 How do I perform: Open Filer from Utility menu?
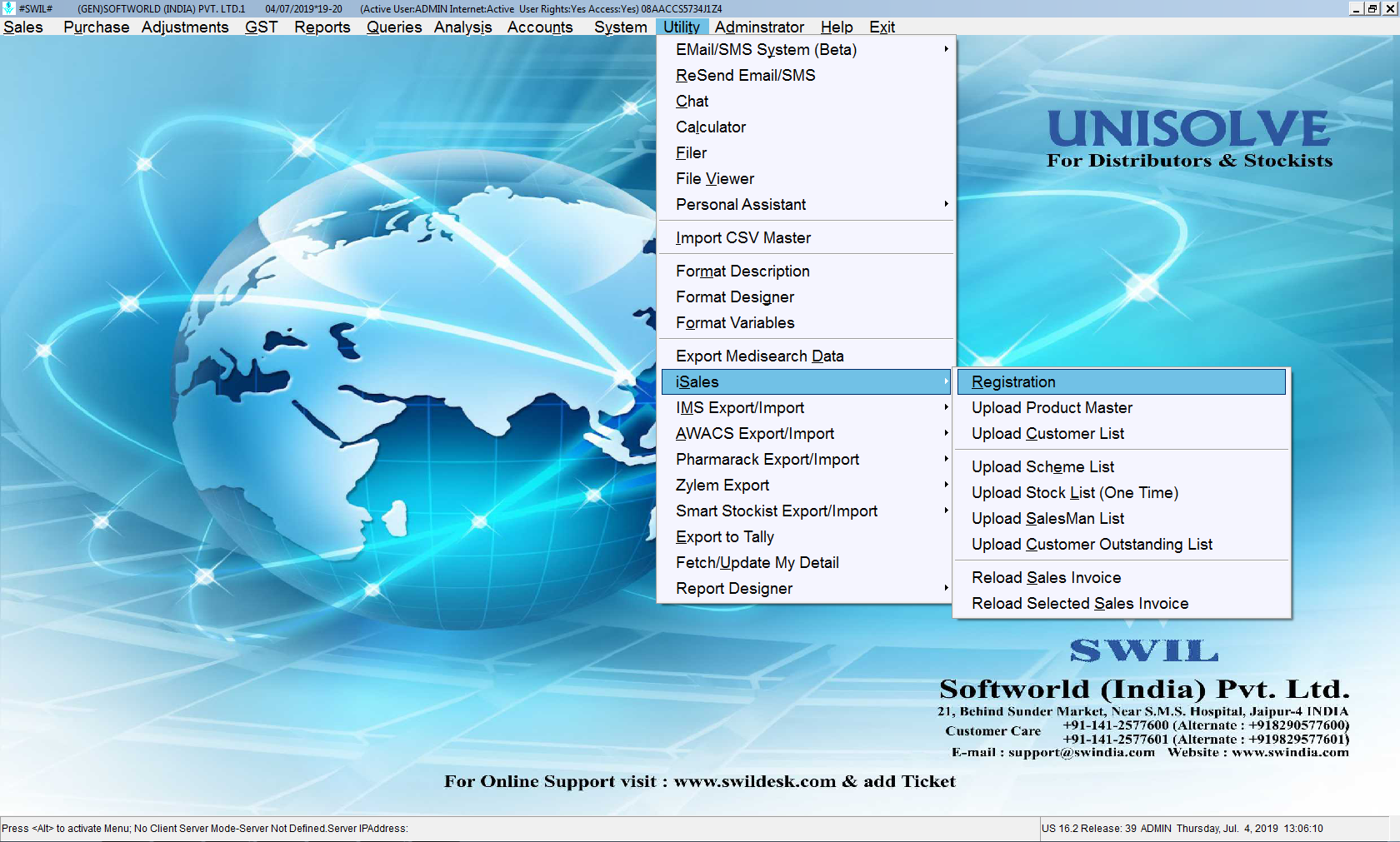(x=806, y=152)
